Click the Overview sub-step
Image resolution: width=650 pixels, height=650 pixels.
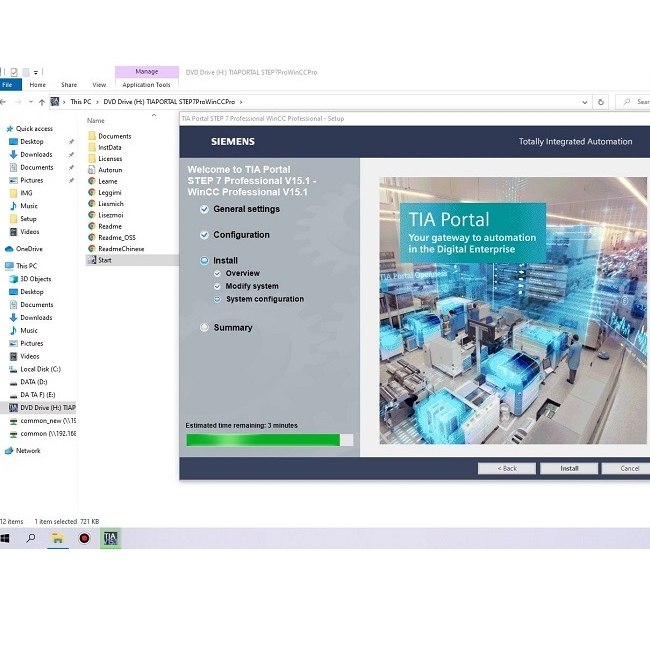click(237, 273)
